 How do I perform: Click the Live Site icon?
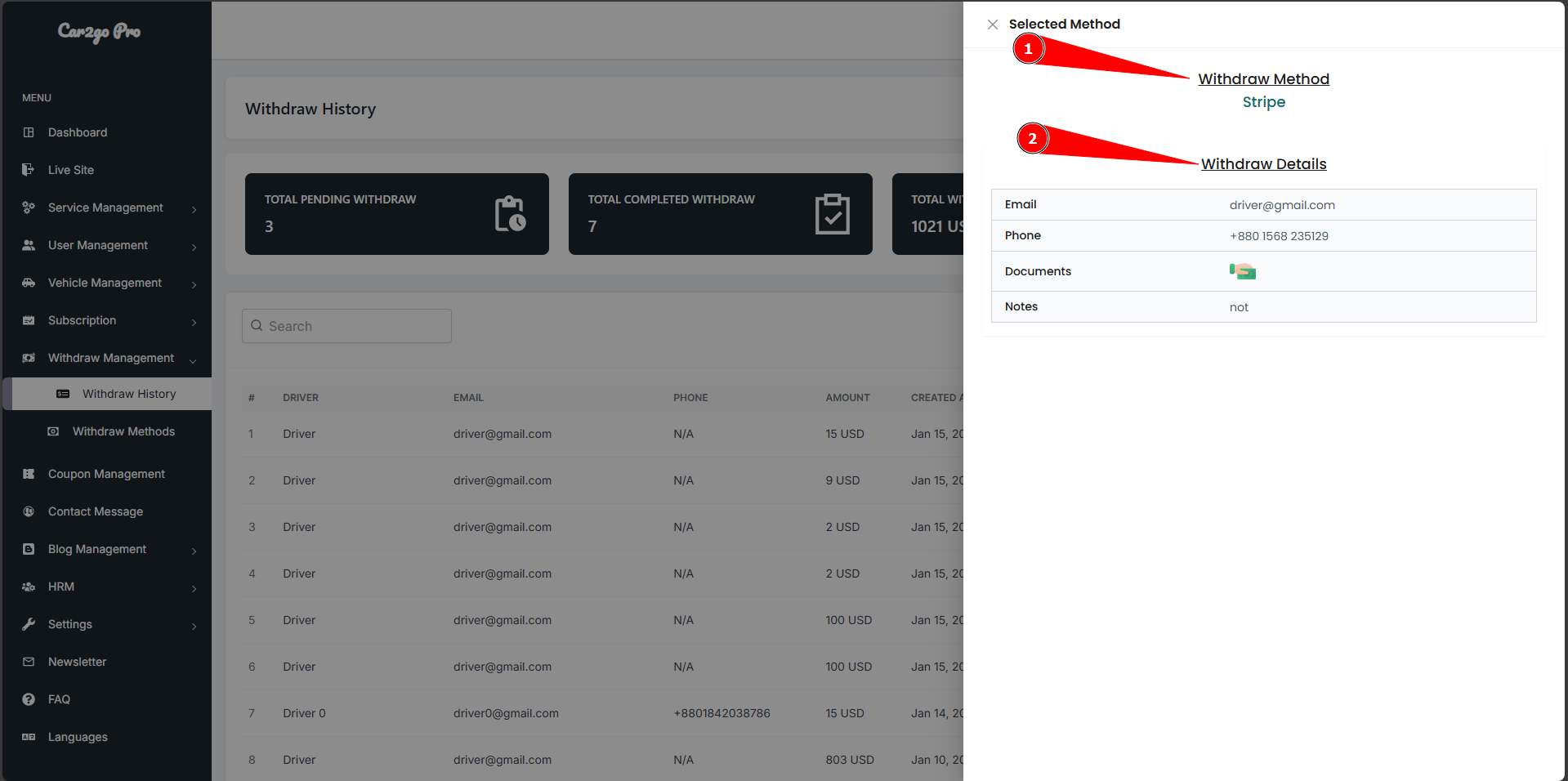(x=29, y=170)
